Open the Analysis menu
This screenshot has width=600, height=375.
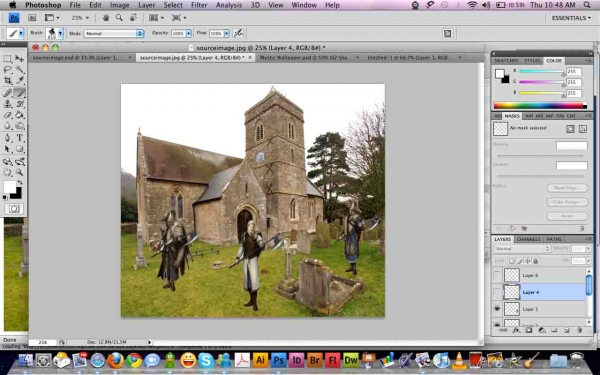click(x=228, y=5)
